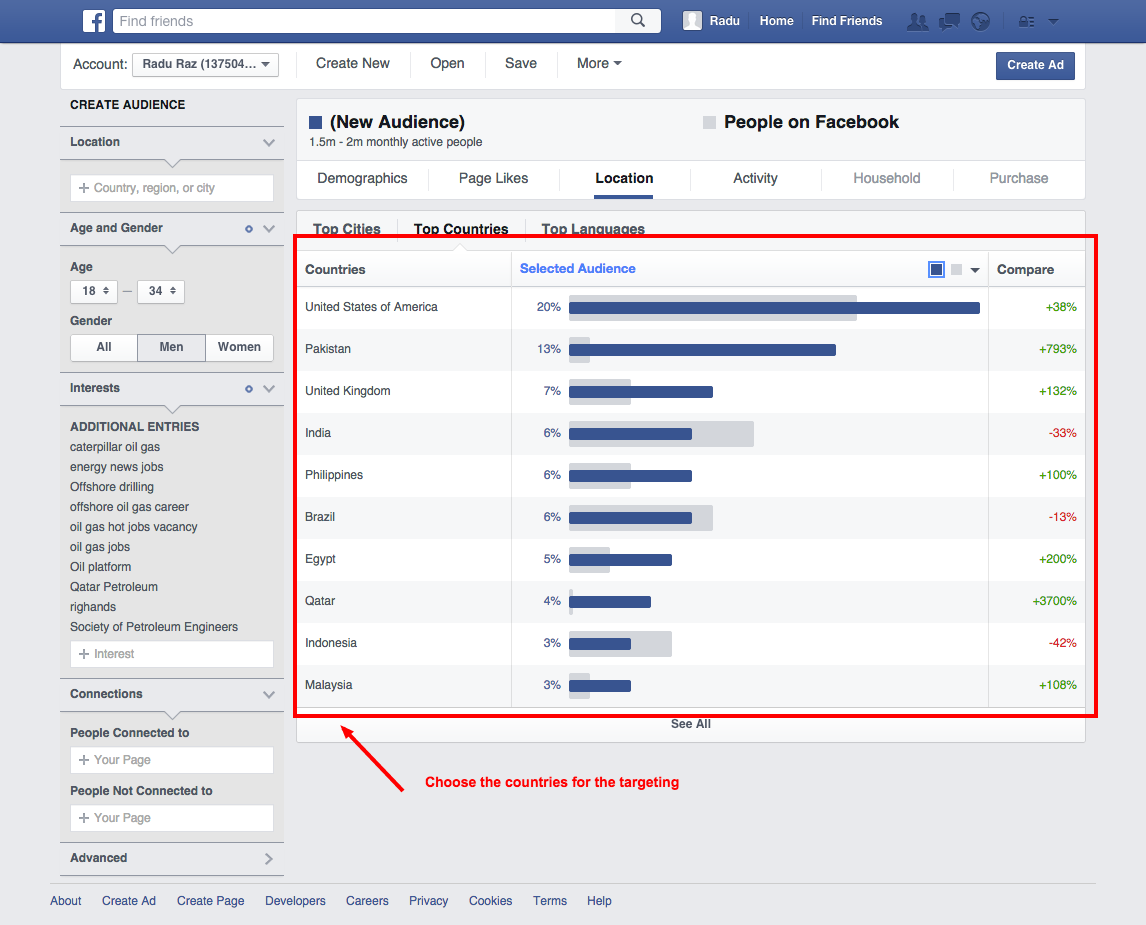Click Open in toolbar
The height and width of the screenshot is (925, 1146).
[x=447, y=64]
